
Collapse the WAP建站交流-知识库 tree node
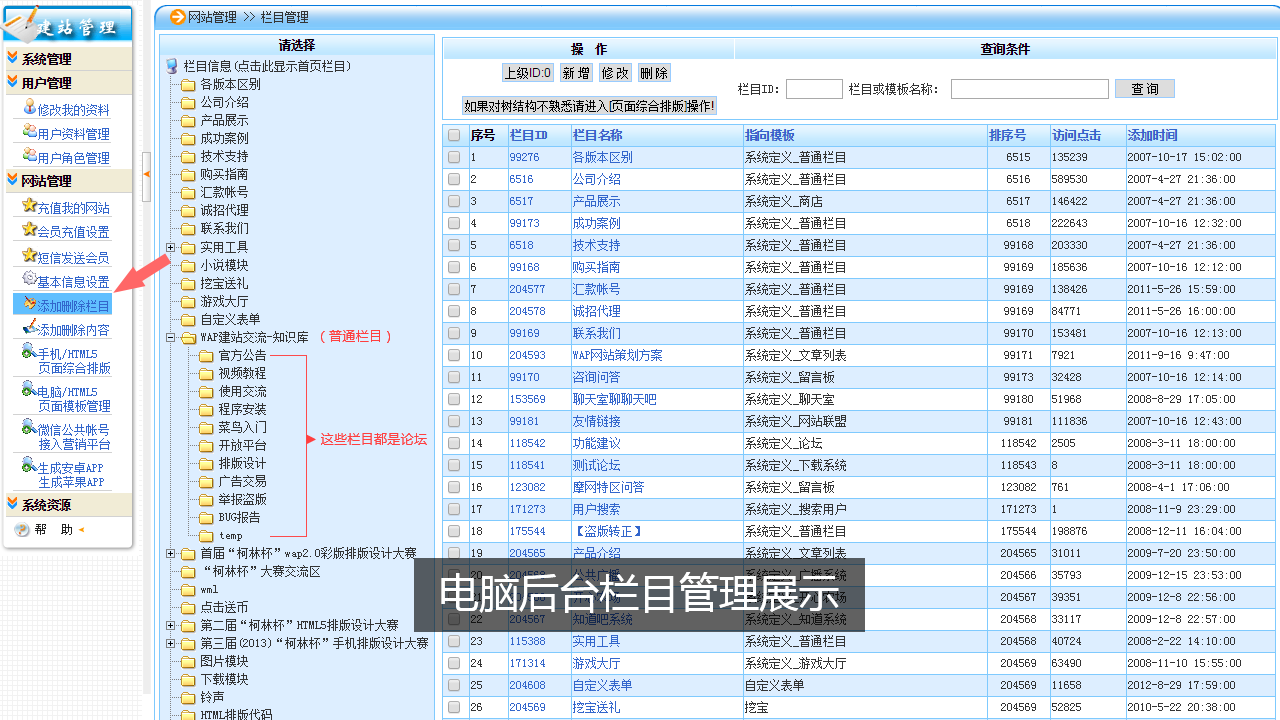(170, 338)
